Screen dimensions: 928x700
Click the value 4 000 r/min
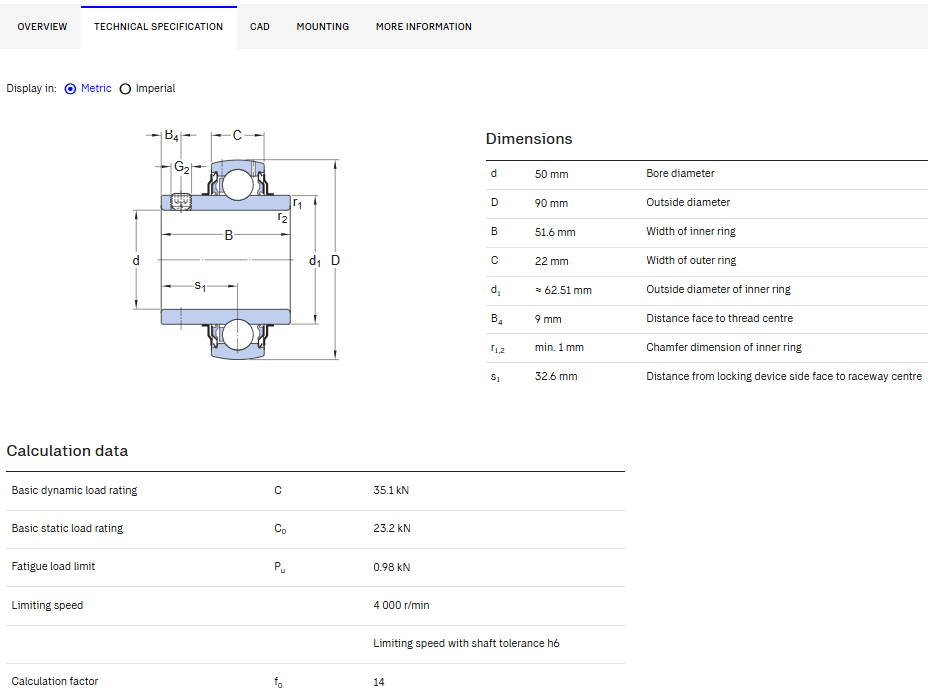point(401,605)
